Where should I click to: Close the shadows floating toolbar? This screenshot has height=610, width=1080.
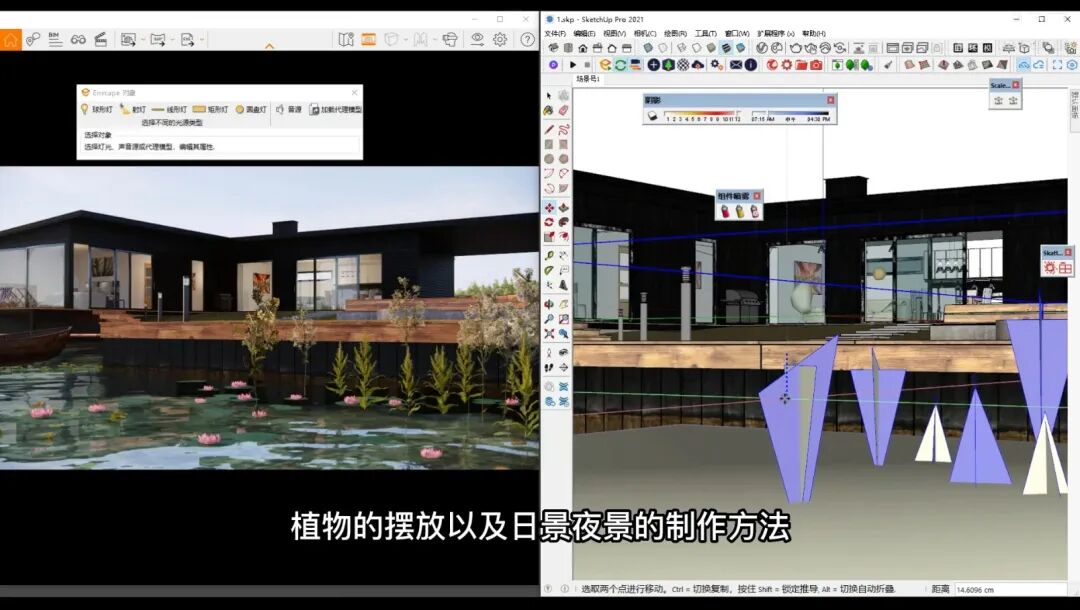(830, 100)
